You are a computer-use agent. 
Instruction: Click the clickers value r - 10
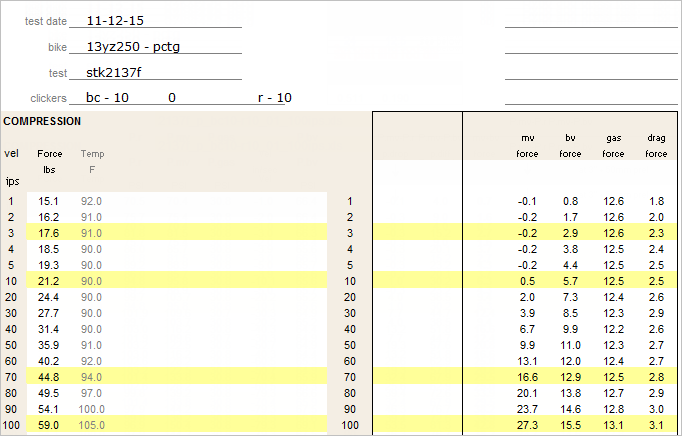[x=275, y=98]
